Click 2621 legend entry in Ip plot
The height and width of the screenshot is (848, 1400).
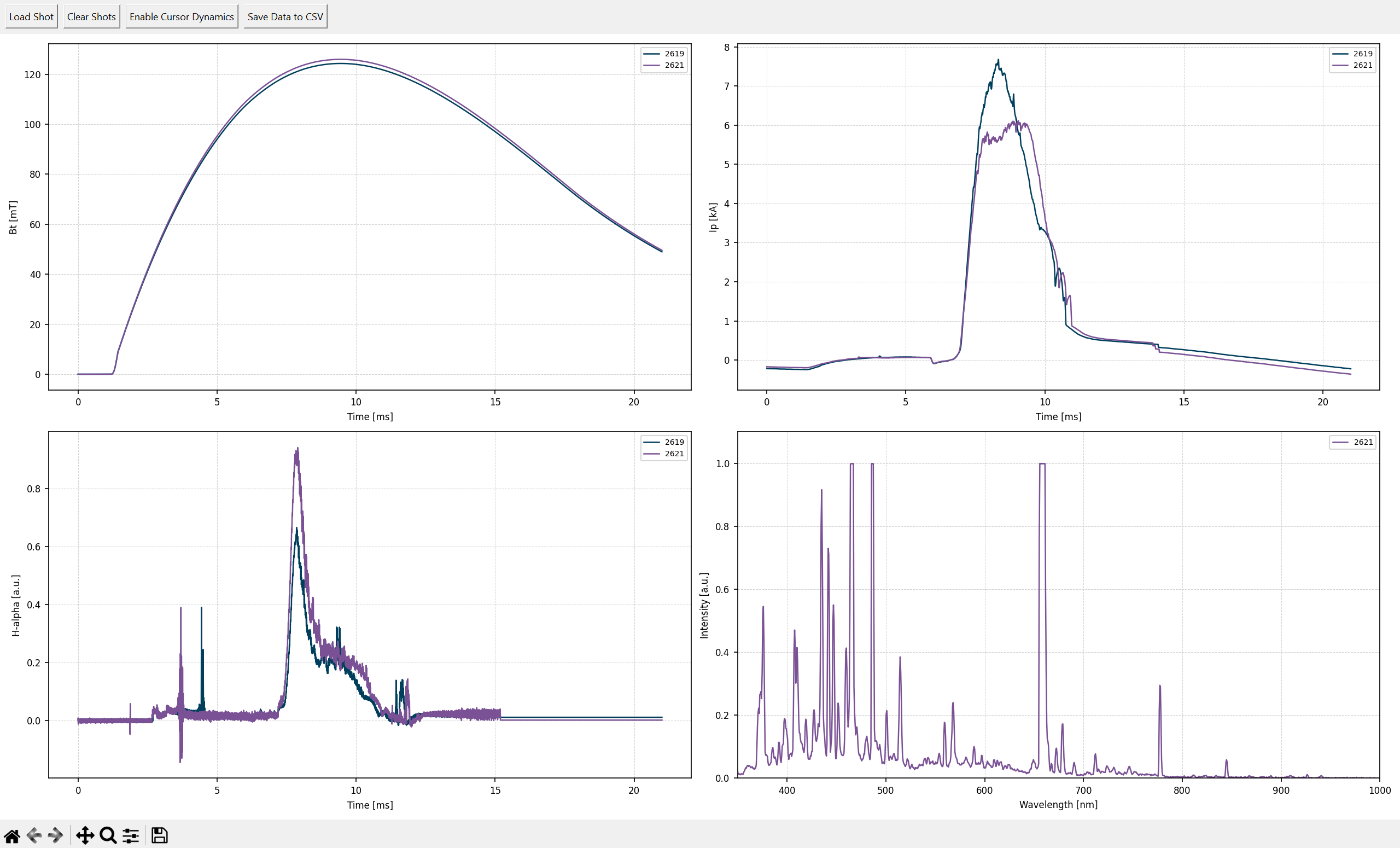(x=1362, y=65)
